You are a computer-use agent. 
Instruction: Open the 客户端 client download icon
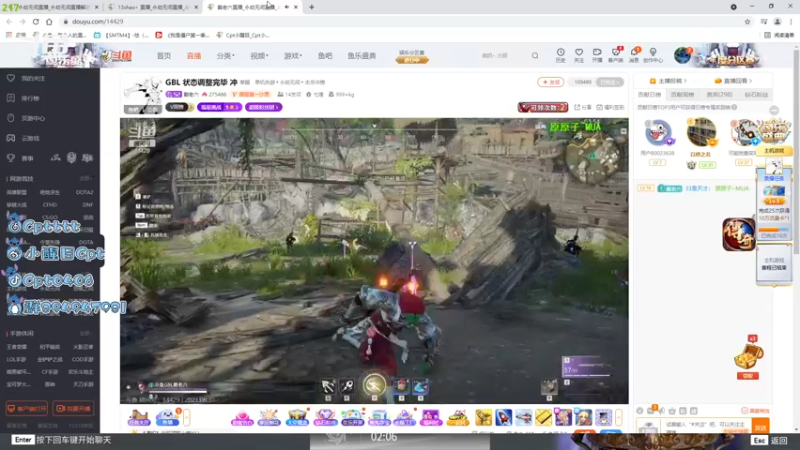point(615,55)
